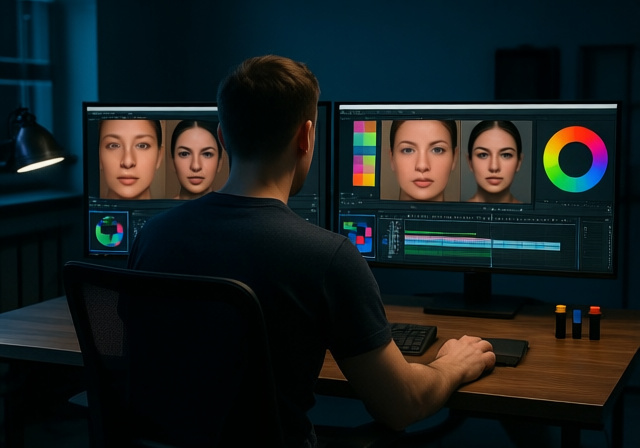Select dark-haired face preview on left monitor
Image resolution: width=640 pixels, height=448 pixels.
coord(197,159)
